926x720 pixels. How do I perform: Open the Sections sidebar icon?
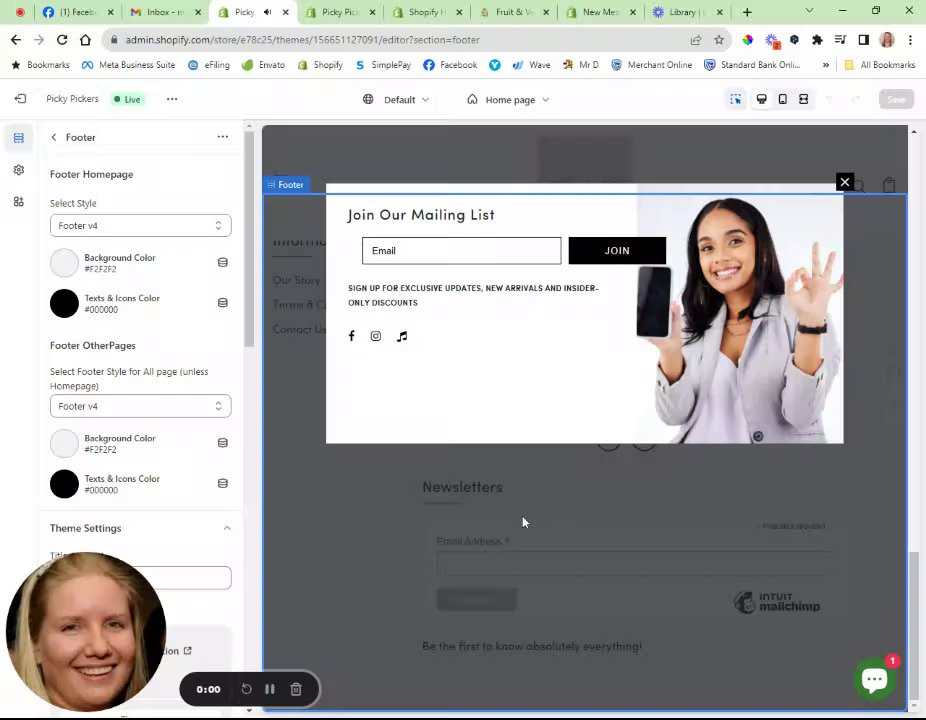click(19, 138)
